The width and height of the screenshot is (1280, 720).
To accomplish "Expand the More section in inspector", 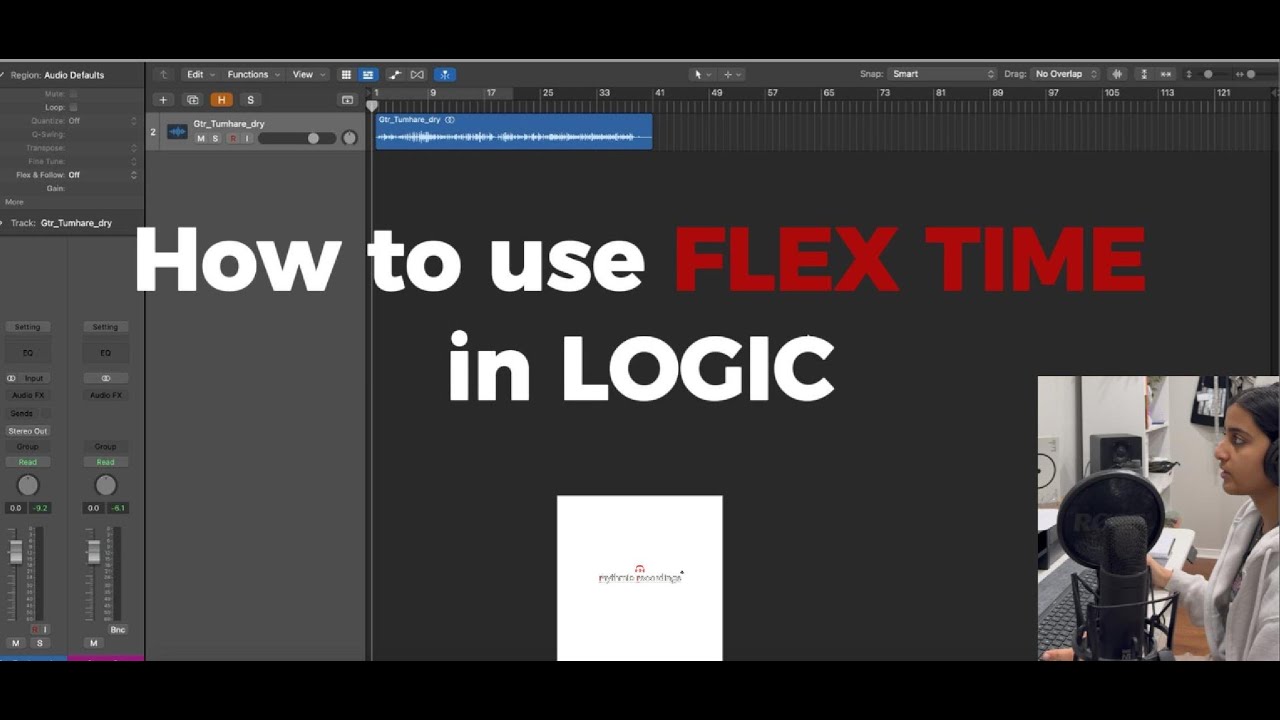I will pos(14,202).
